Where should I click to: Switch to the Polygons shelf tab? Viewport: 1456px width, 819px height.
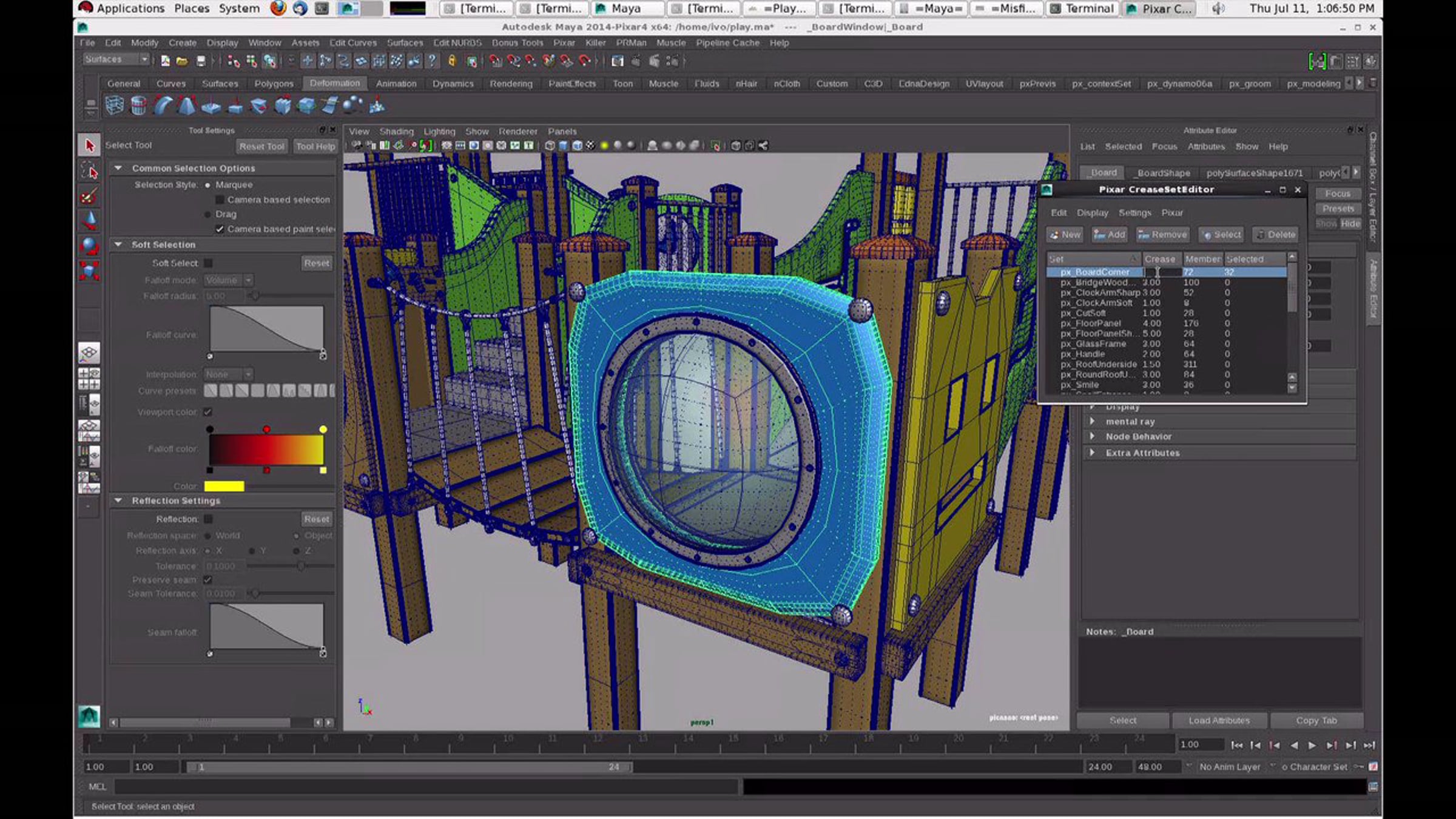tap(274, 84)
